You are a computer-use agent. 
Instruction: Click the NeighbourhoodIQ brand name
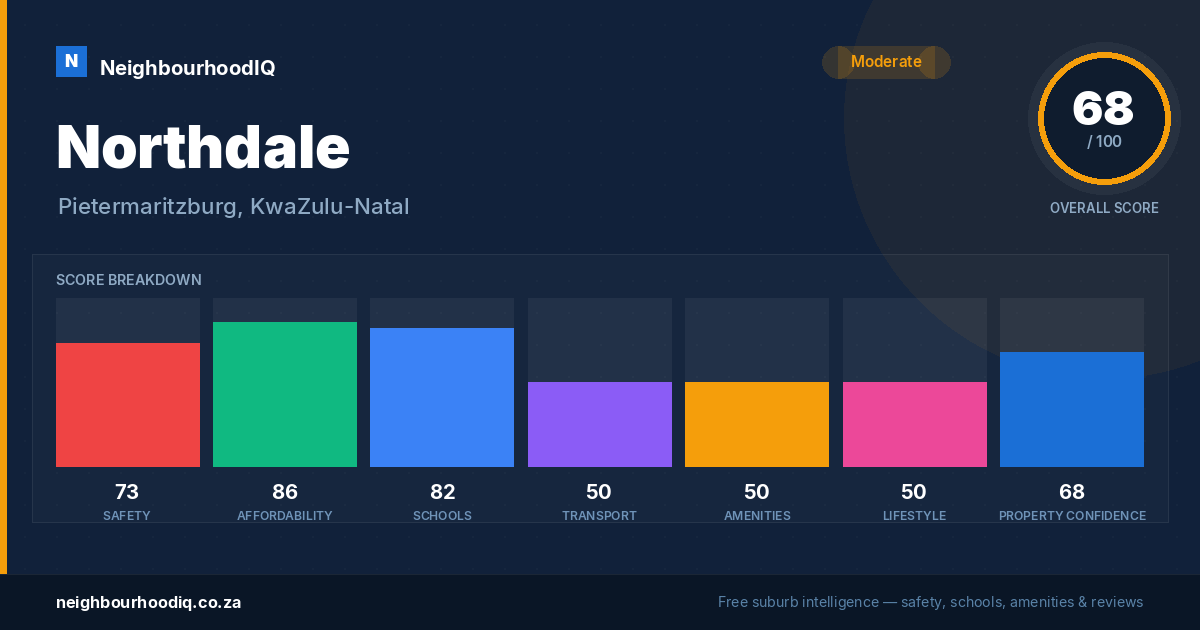187,68
